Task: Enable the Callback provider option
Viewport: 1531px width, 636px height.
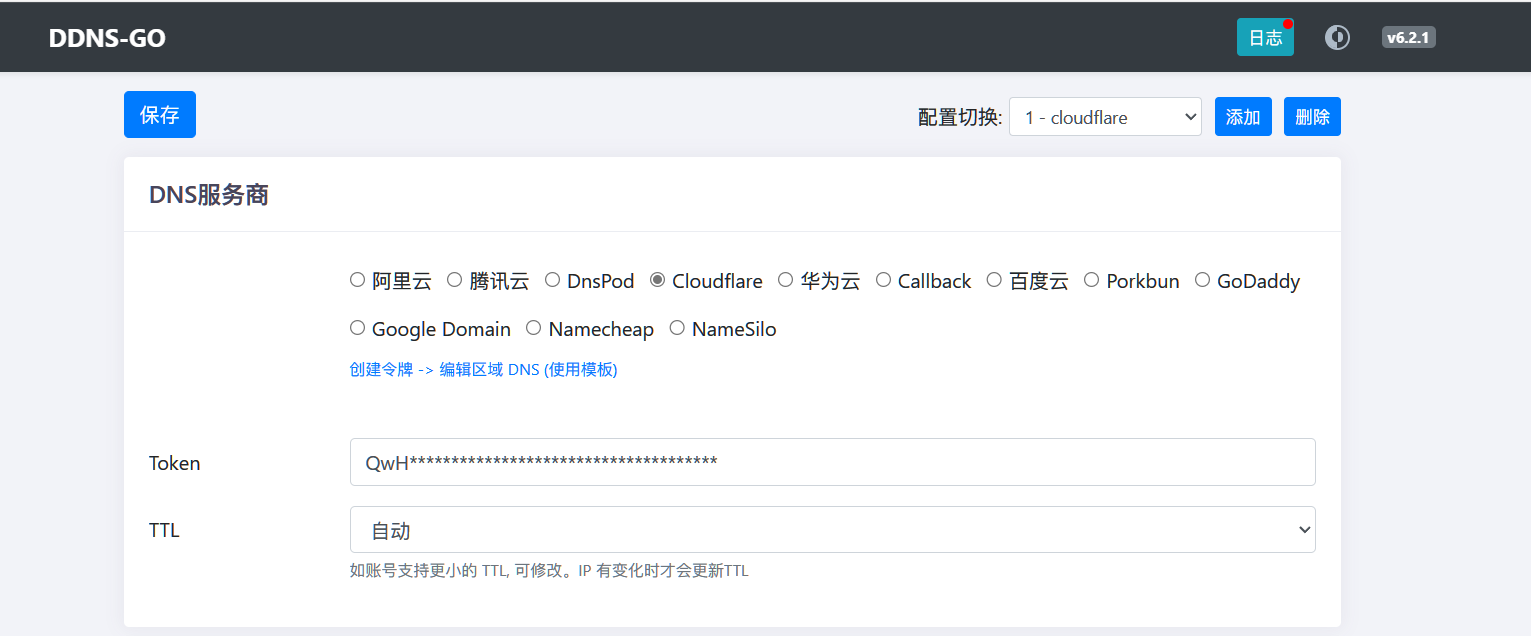Action: click(x=883, y=280)
